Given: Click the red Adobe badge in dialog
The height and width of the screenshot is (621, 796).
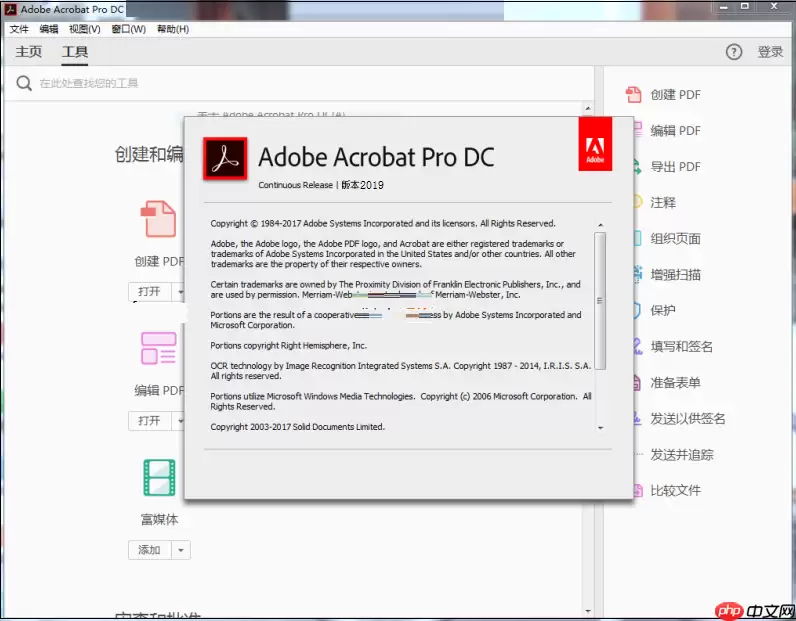Looking at the screenshot, I should 595,144.
